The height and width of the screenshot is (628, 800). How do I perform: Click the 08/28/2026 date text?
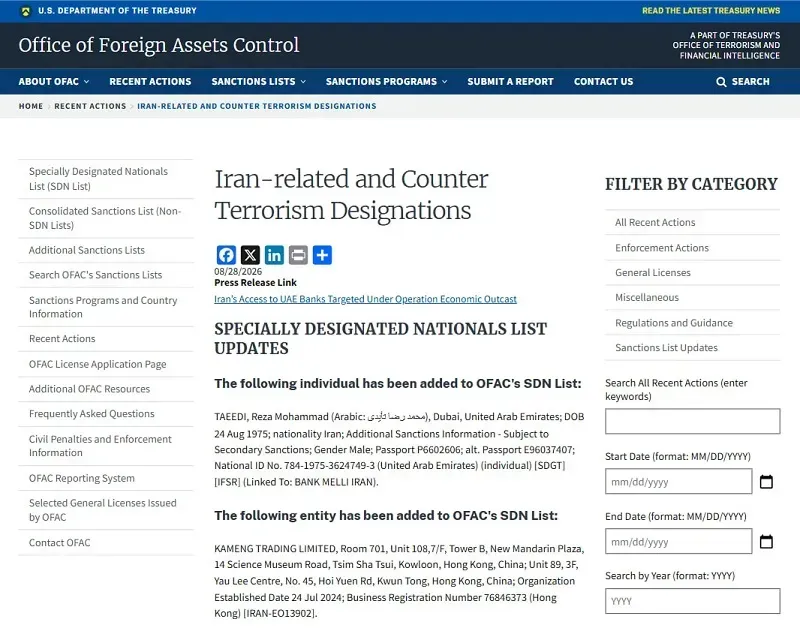coord(238,271)
